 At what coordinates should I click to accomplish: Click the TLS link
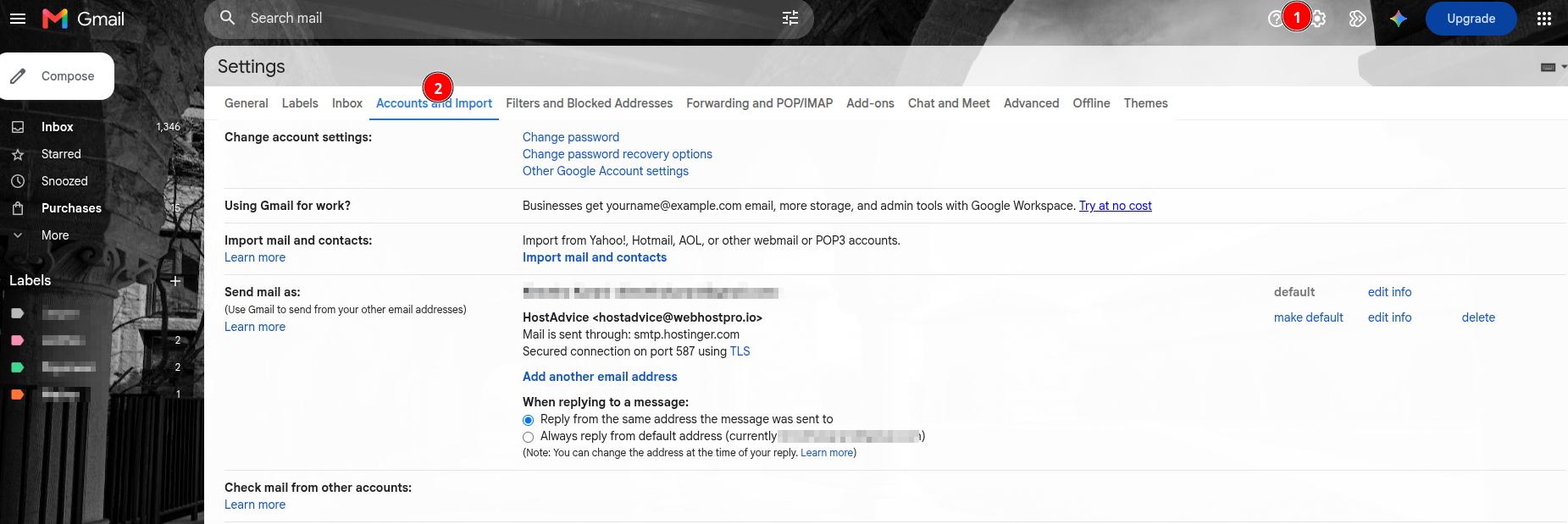(740, 351)
